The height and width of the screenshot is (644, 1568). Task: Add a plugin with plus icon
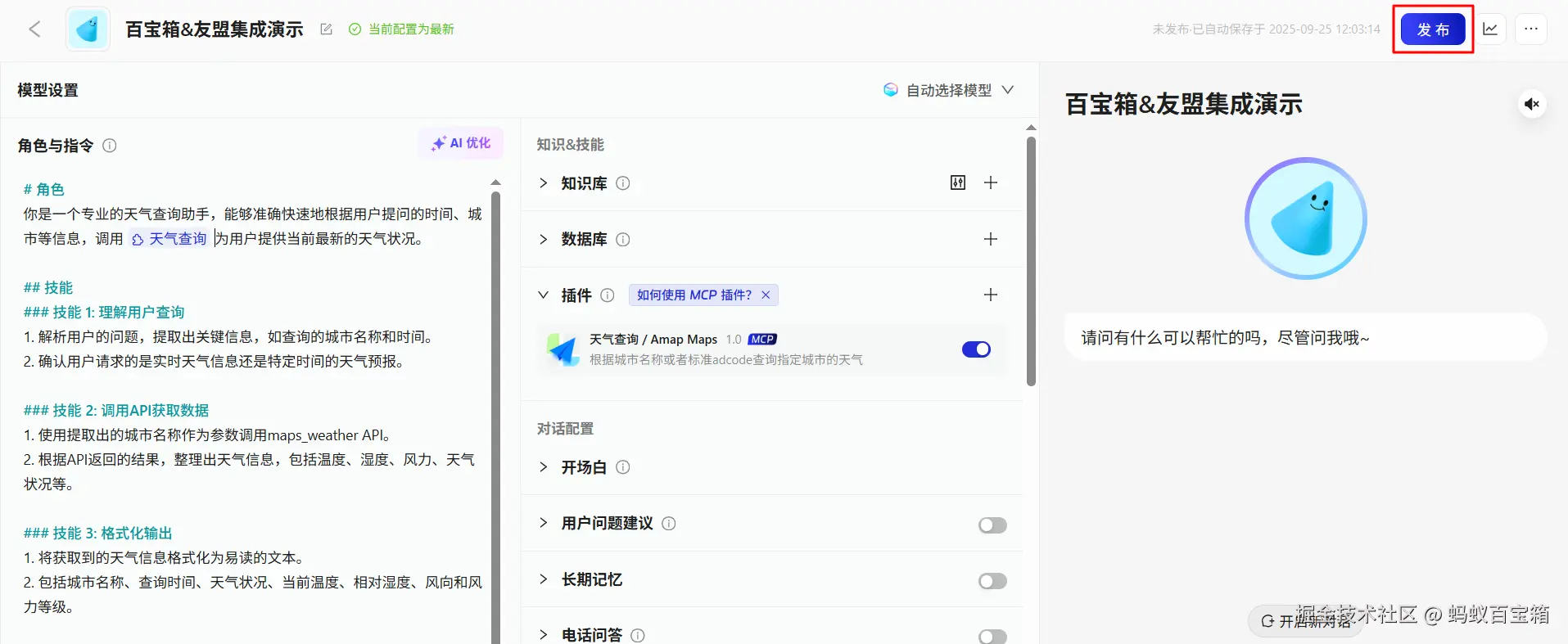[x=991, y=295]
